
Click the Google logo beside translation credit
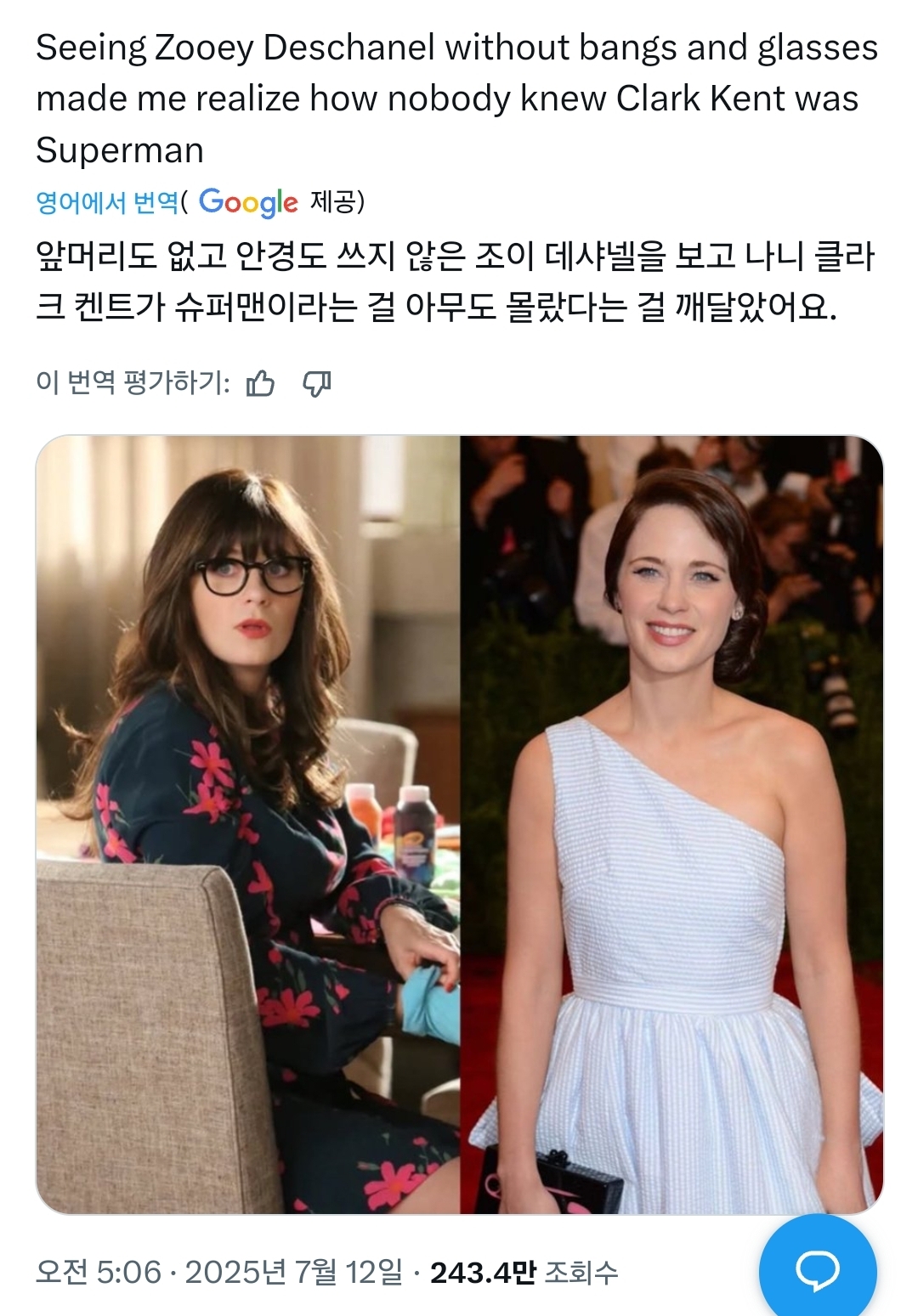(248, 202)
